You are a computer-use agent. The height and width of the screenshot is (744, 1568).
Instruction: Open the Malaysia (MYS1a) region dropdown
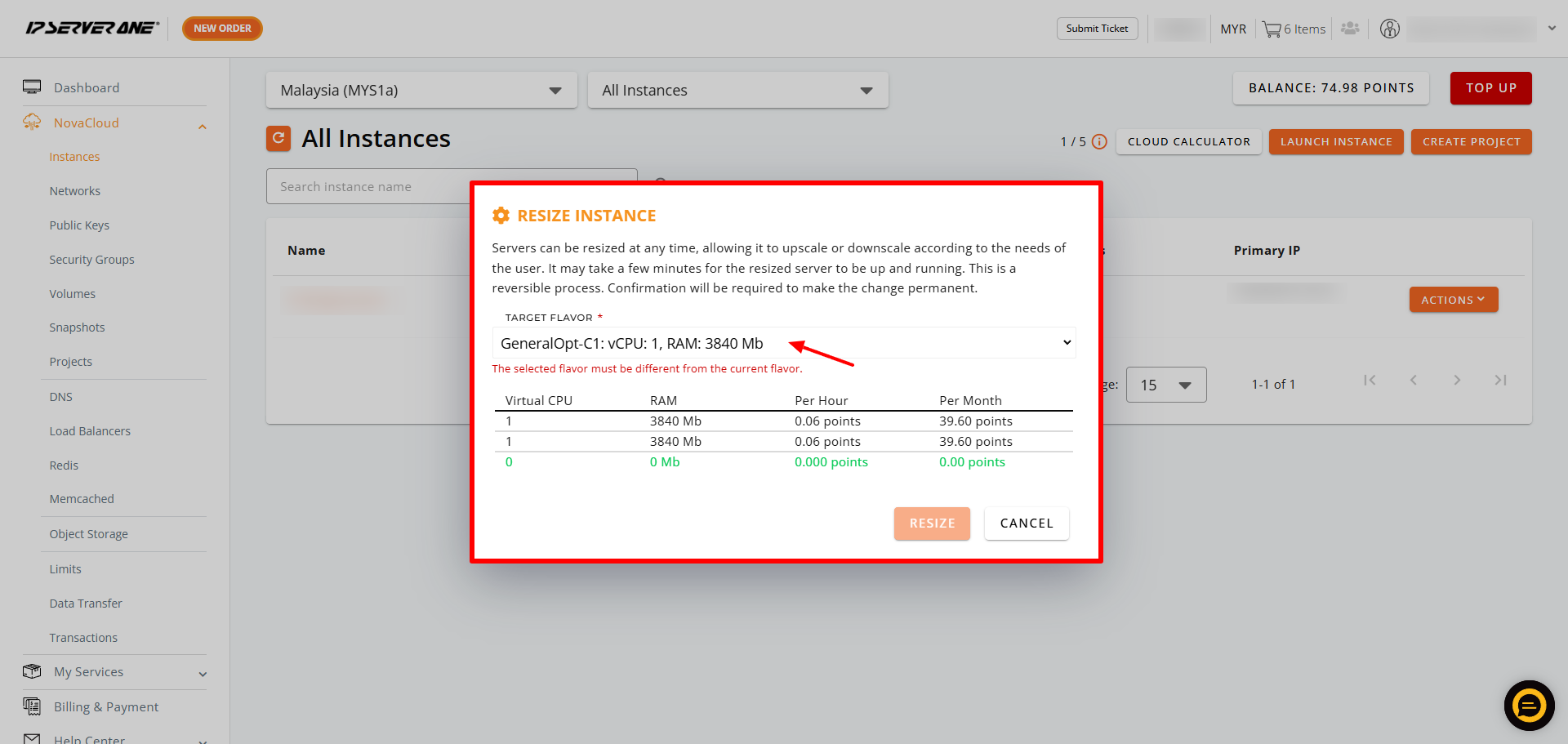(x=421, y=90)
